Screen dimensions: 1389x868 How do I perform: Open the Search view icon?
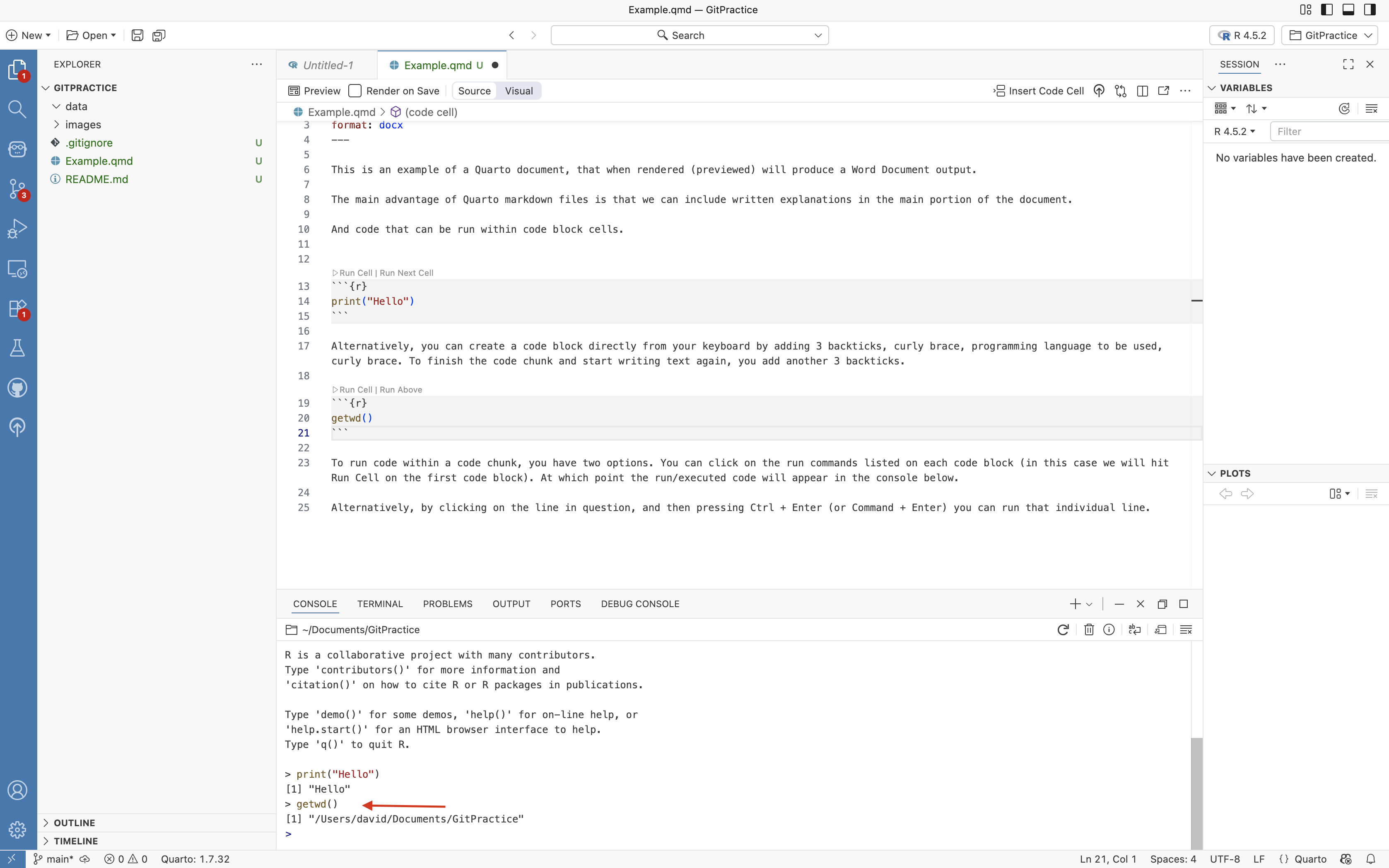[x=17, y=109]
